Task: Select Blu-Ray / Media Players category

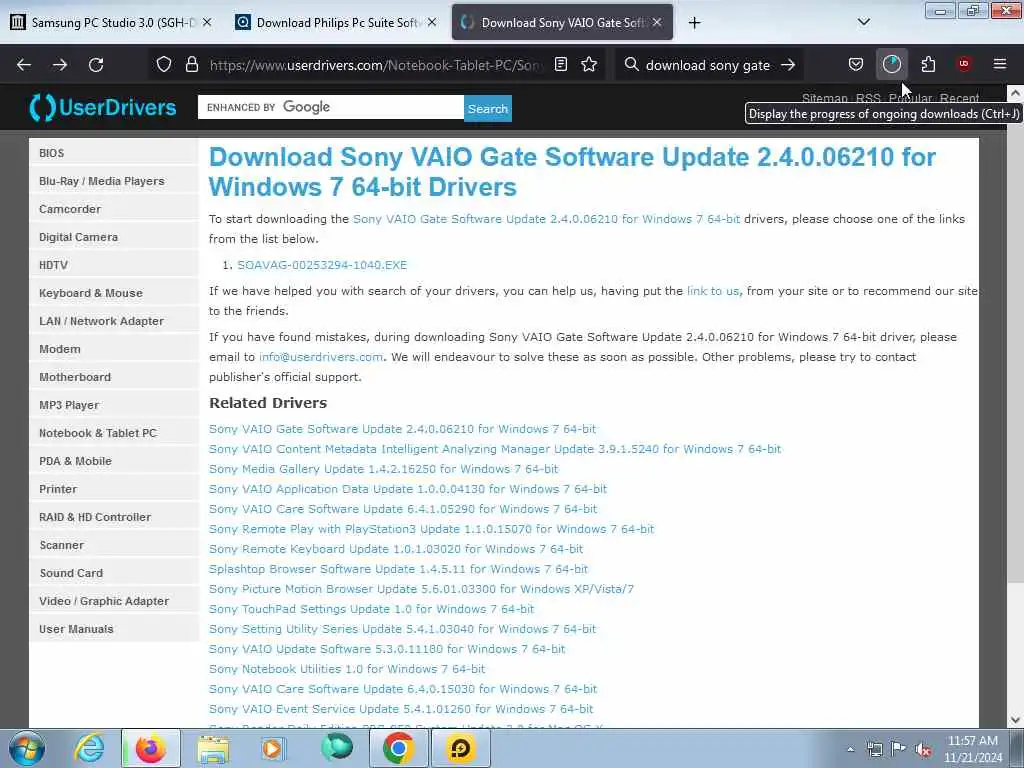Action: coord(114,181)
